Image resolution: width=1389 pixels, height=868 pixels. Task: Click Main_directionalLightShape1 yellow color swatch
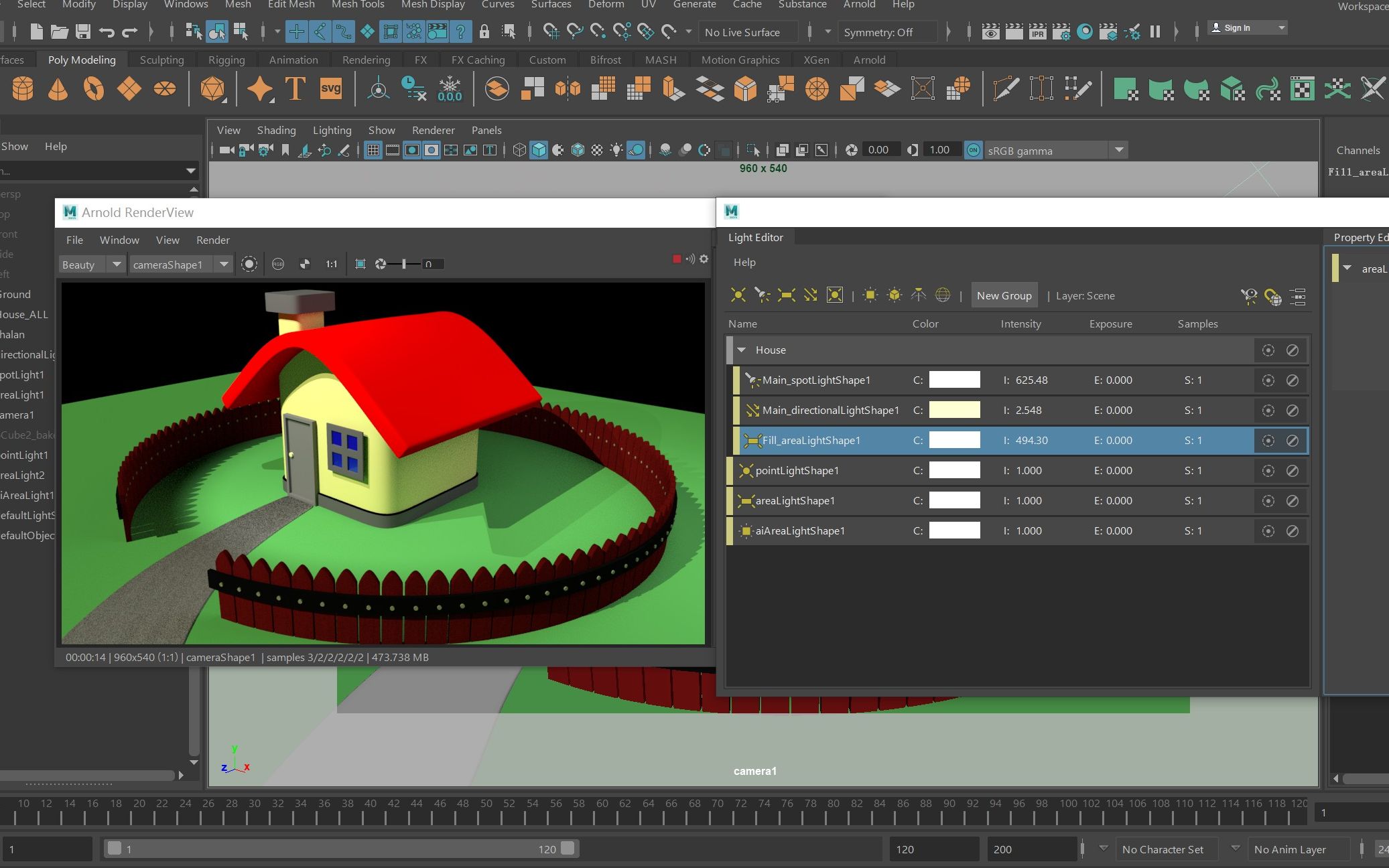pos(954,411)
